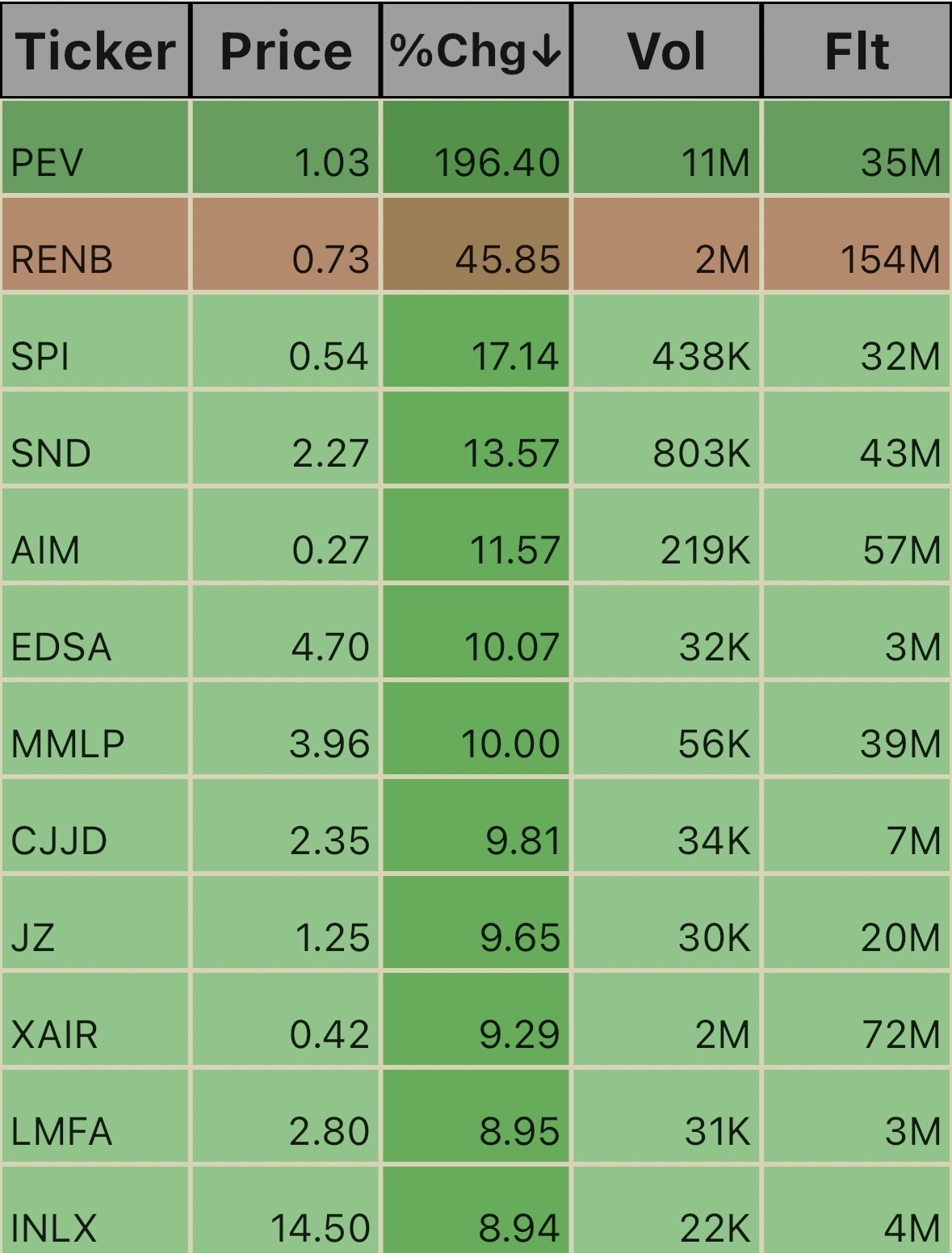Choose the AIM ticker

pos(45,550)
